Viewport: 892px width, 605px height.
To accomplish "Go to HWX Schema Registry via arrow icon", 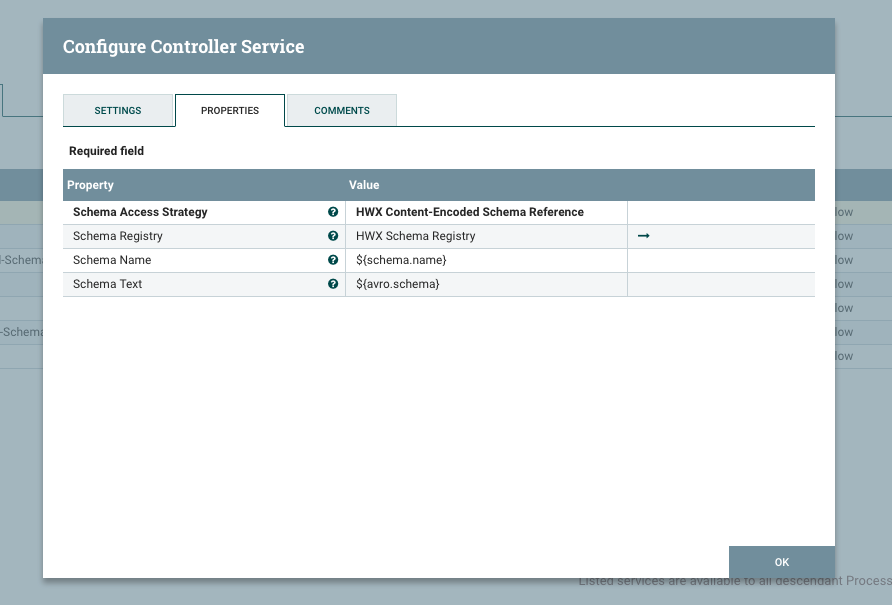I will [x=644, y=236].
